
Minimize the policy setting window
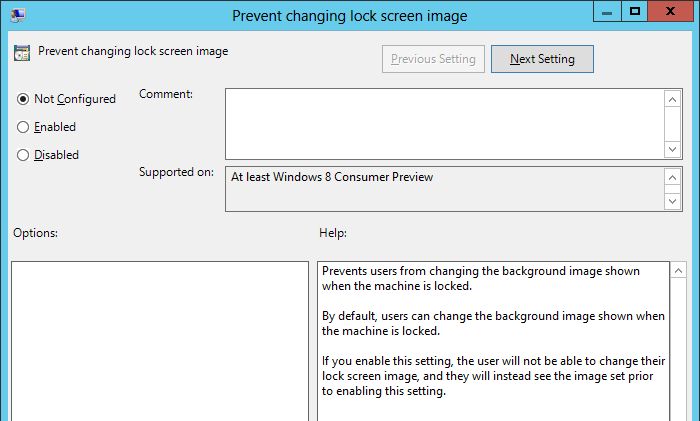pos(606,11)
